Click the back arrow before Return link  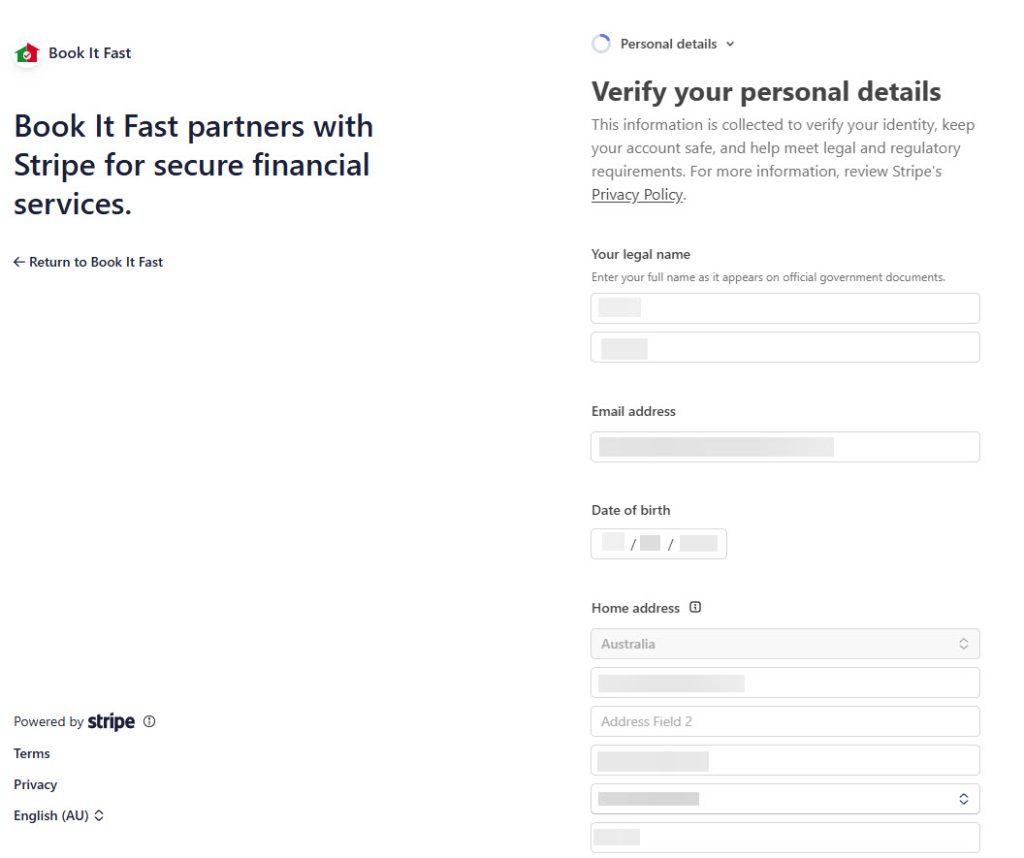(19, 262)
